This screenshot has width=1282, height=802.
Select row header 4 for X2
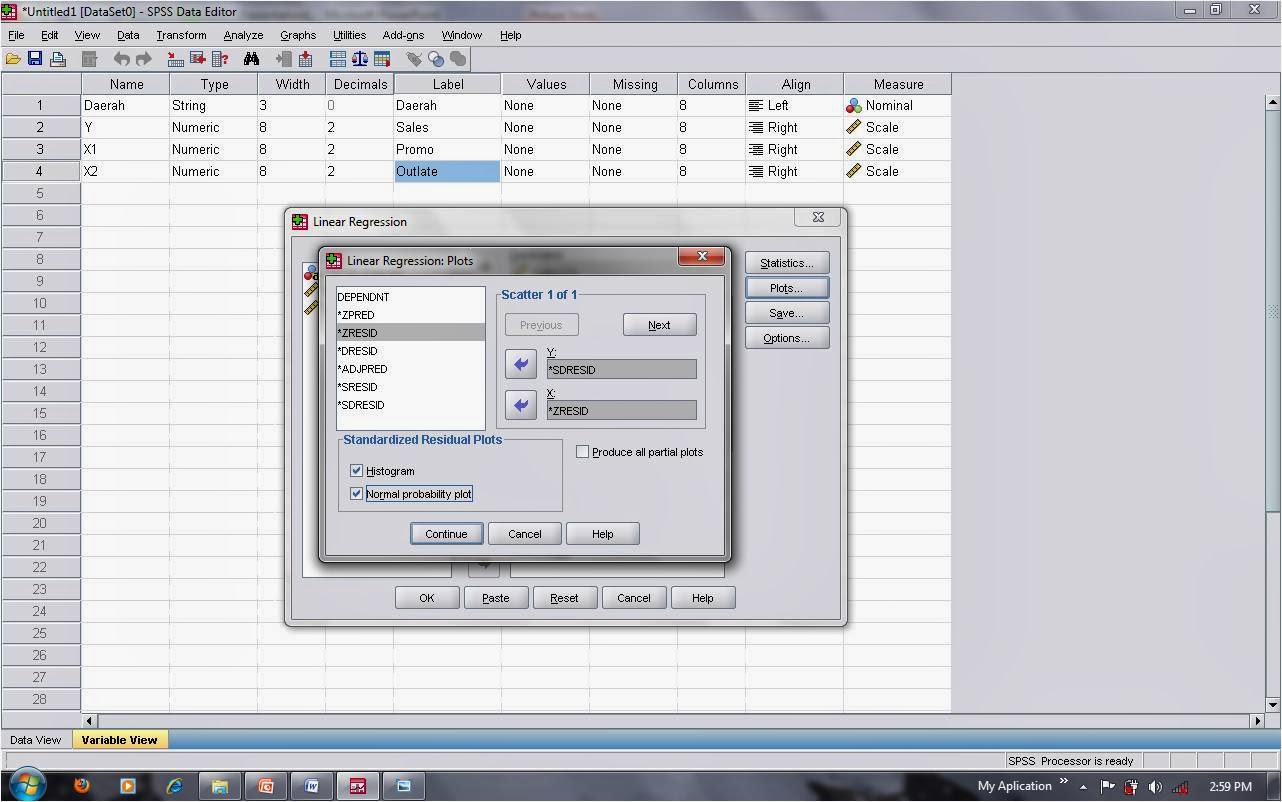click(40, 171)
